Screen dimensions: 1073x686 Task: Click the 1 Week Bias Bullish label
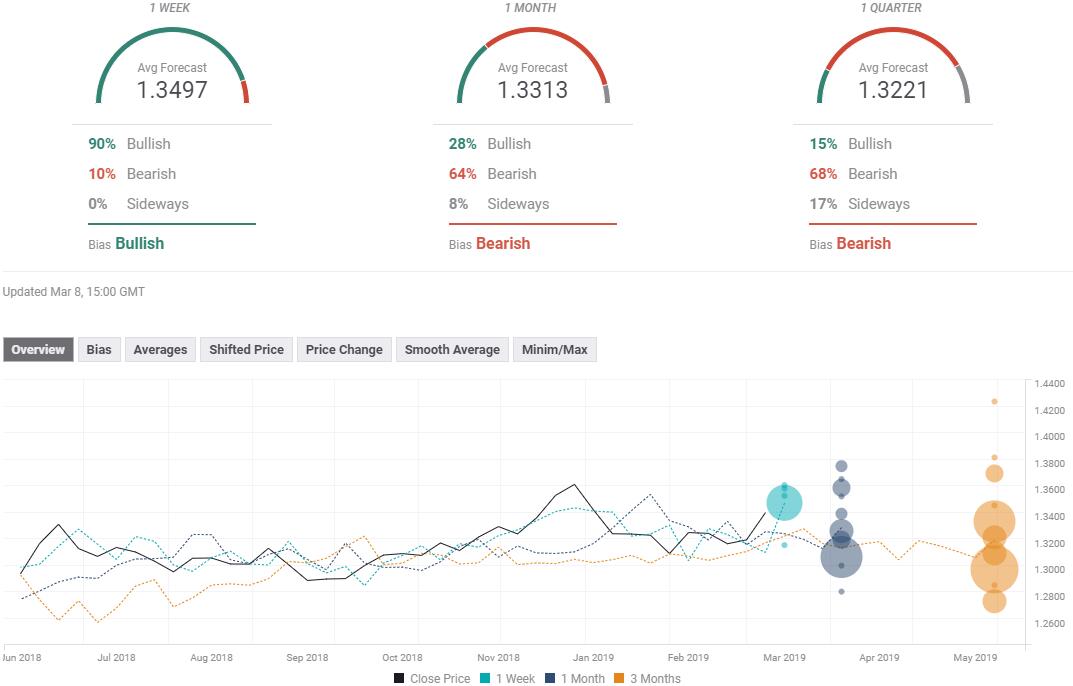point(126,244)
